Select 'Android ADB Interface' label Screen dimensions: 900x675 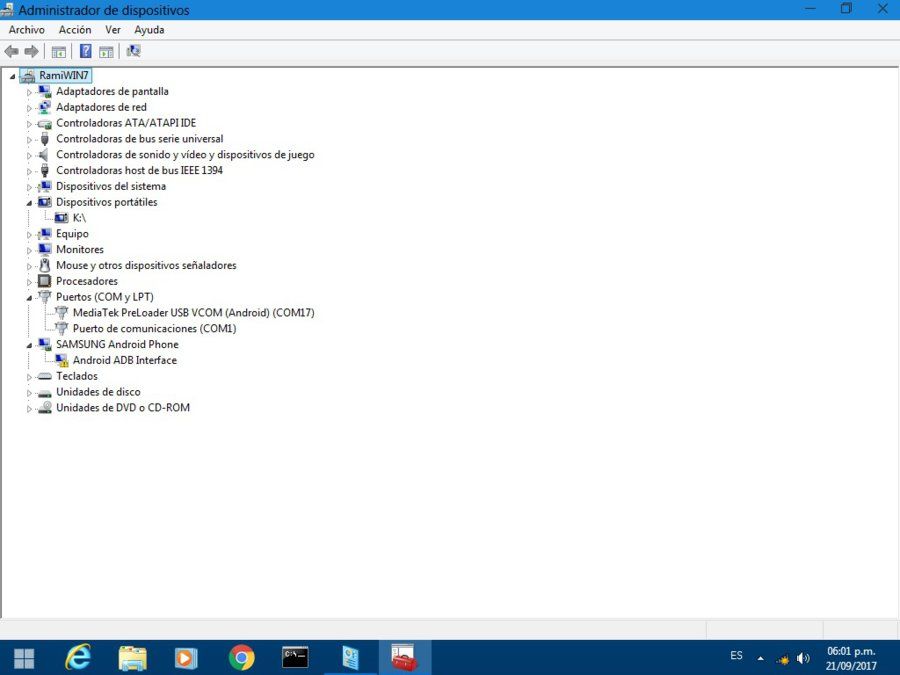point(125,360)
